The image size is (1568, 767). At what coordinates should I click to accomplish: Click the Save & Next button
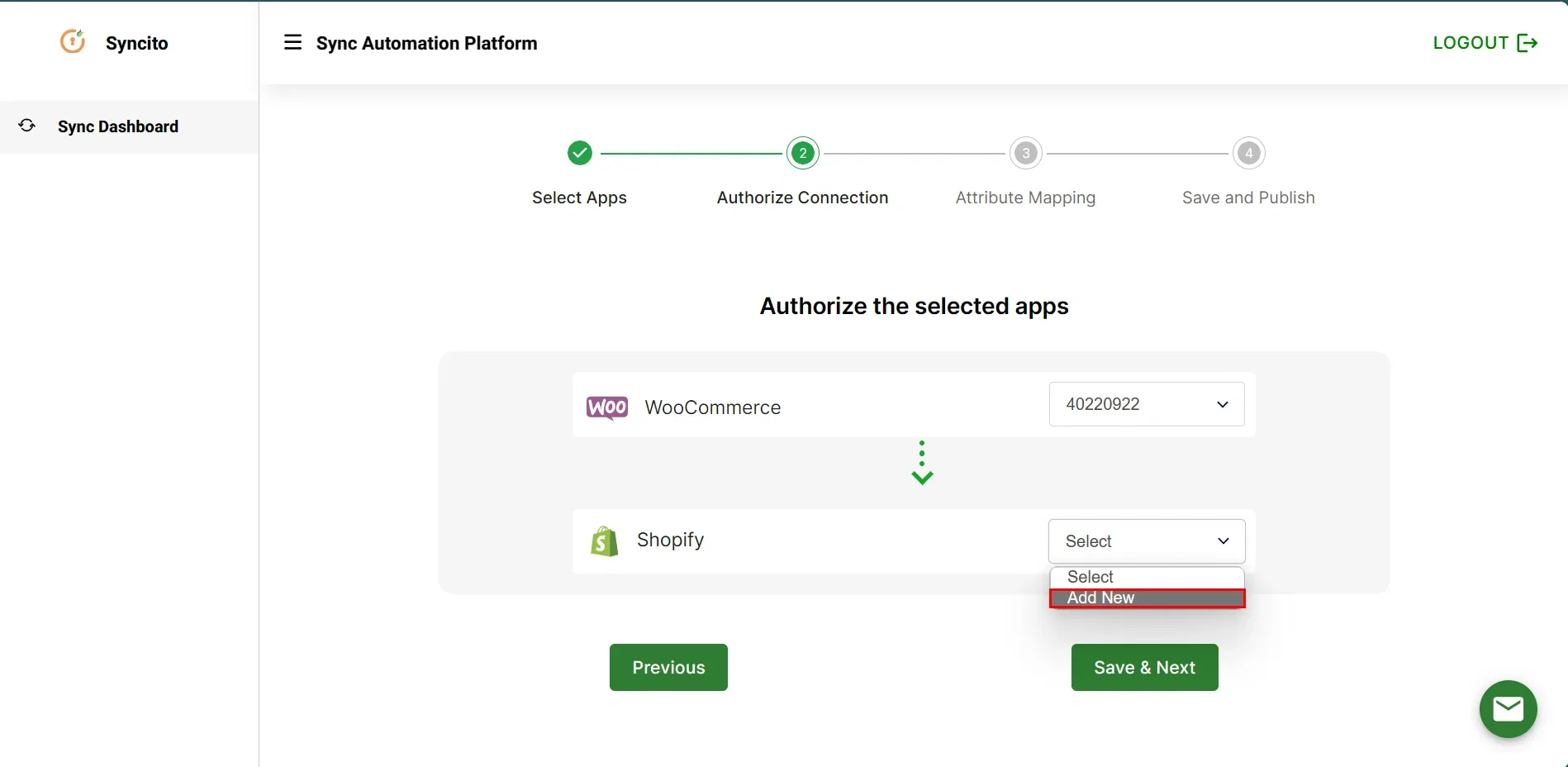1143,667
